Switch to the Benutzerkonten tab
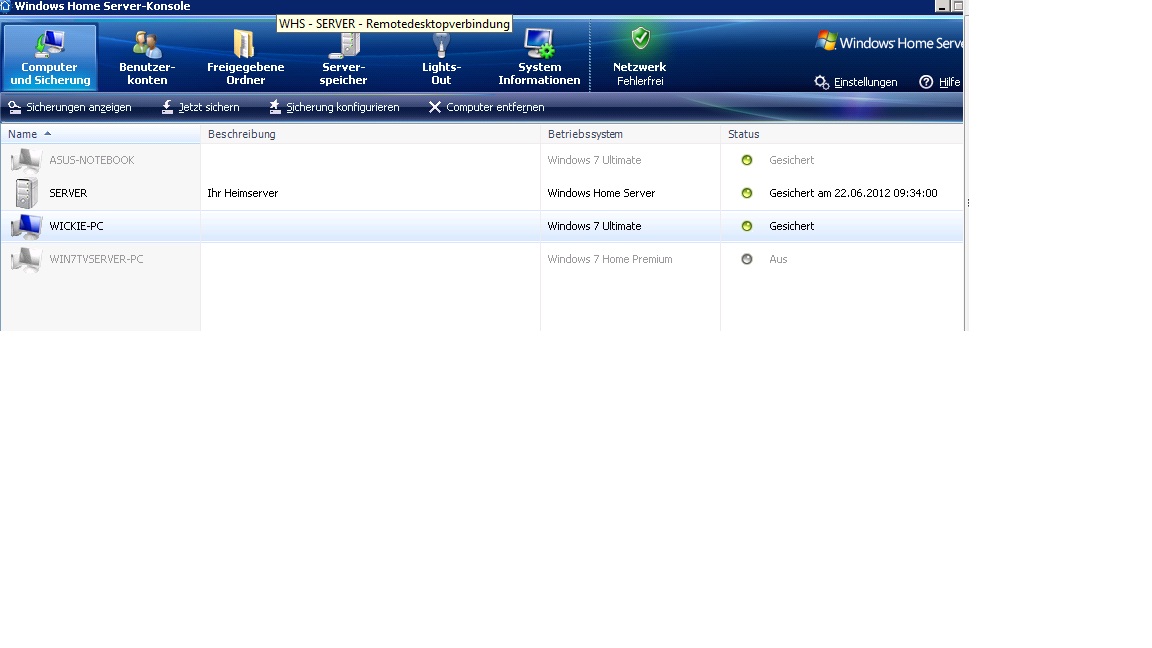The image size is (1152, 648). click(147, 57)
